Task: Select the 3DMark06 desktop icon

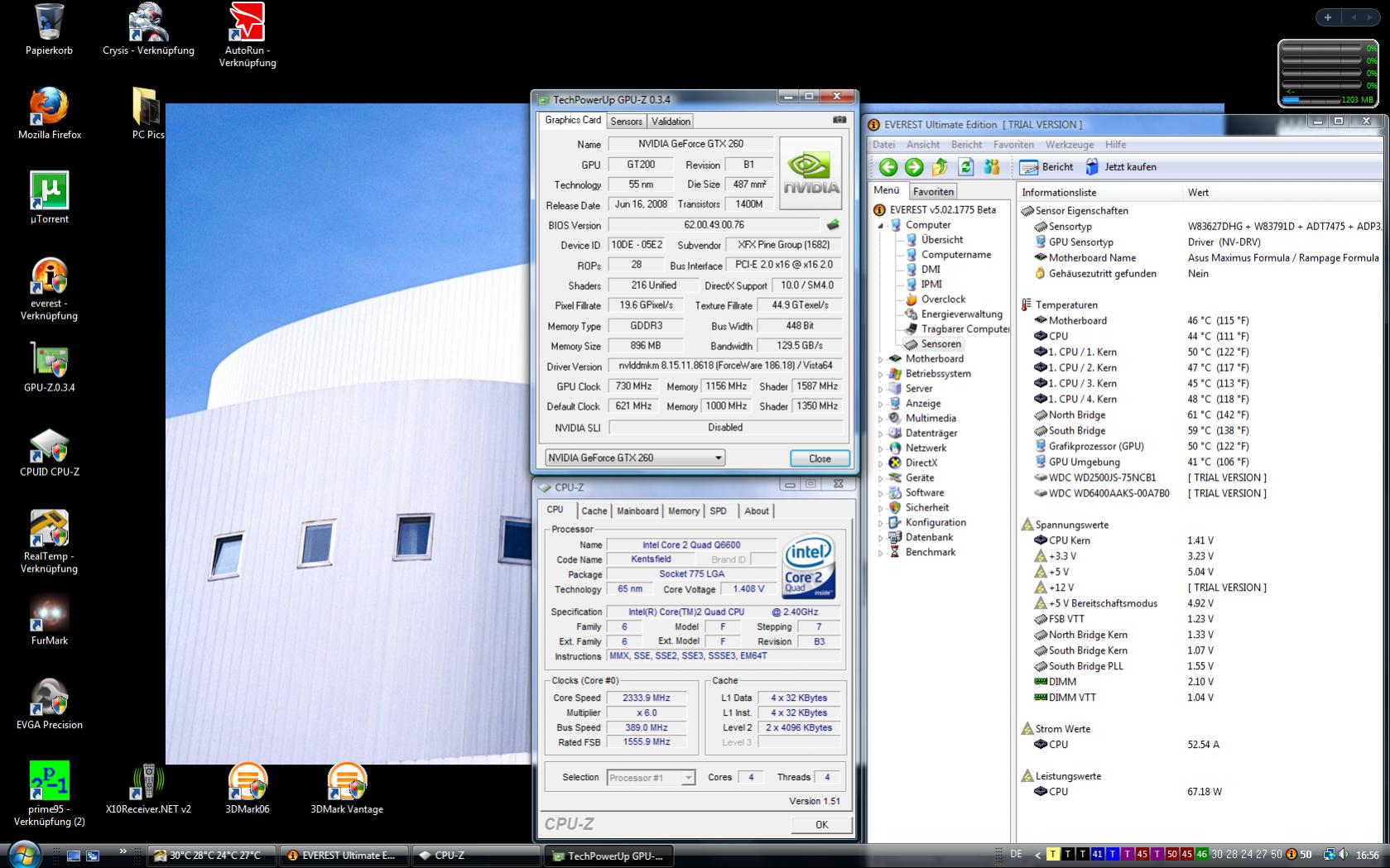Action: tap(248, 788)
